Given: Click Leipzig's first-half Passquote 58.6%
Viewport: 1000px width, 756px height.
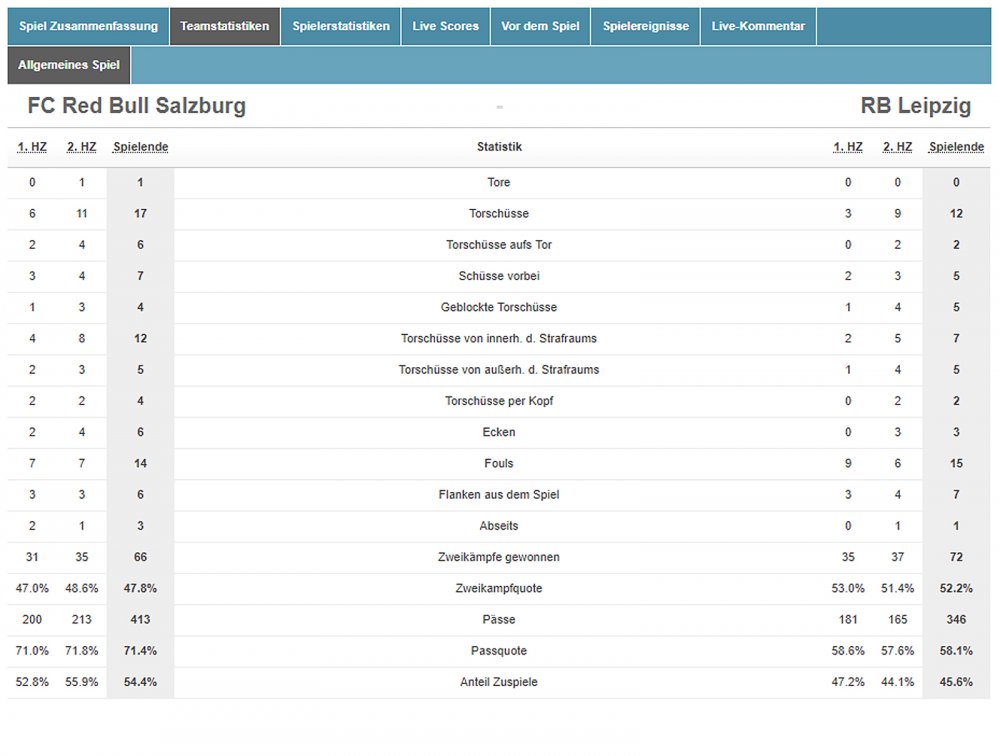Looking at the screenshot, I should pos(848,651).
